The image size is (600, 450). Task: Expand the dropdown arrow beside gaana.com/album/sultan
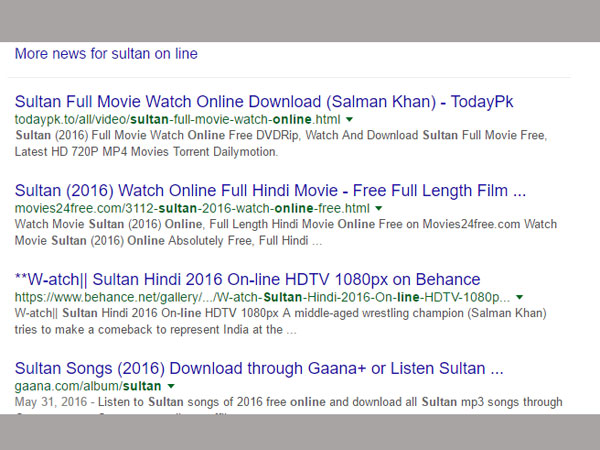click(x=171, y=386)
